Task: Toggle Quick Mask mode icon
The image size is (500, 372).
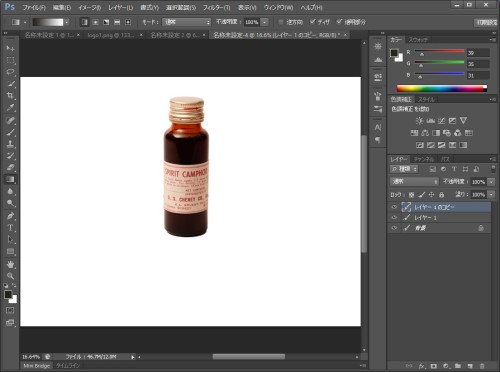Action: tap(10, 311)
